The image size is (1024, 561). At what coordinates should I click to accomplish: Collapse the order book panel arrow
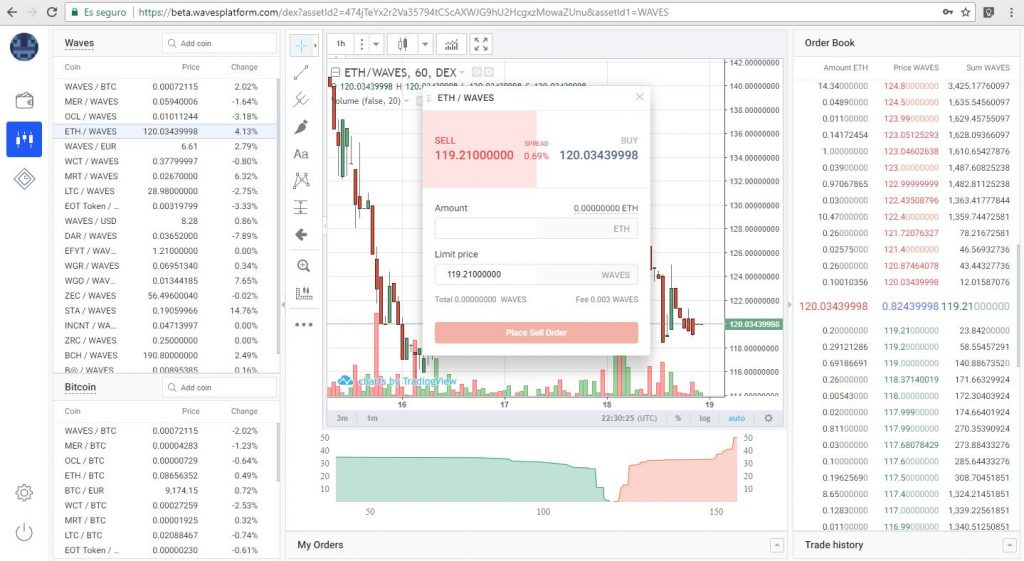[x=790, y=304]
